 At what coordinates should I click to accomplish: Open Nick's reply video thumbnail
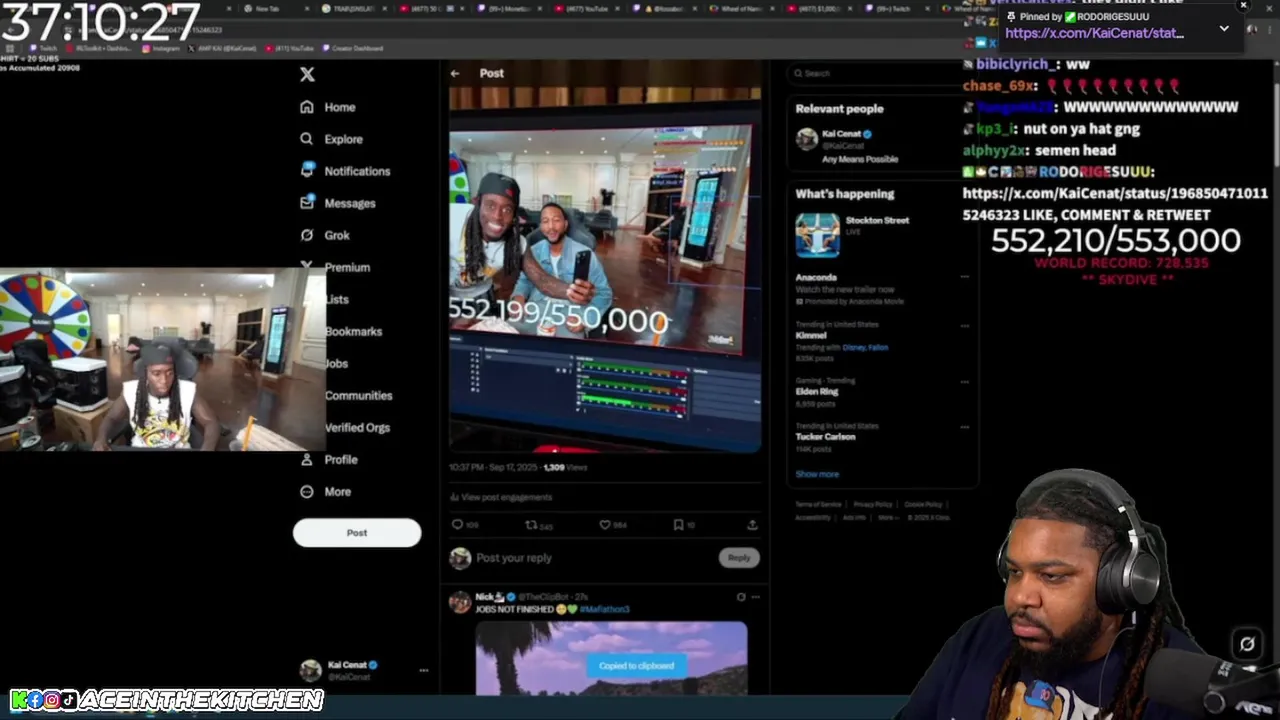[x=611, y=658]
